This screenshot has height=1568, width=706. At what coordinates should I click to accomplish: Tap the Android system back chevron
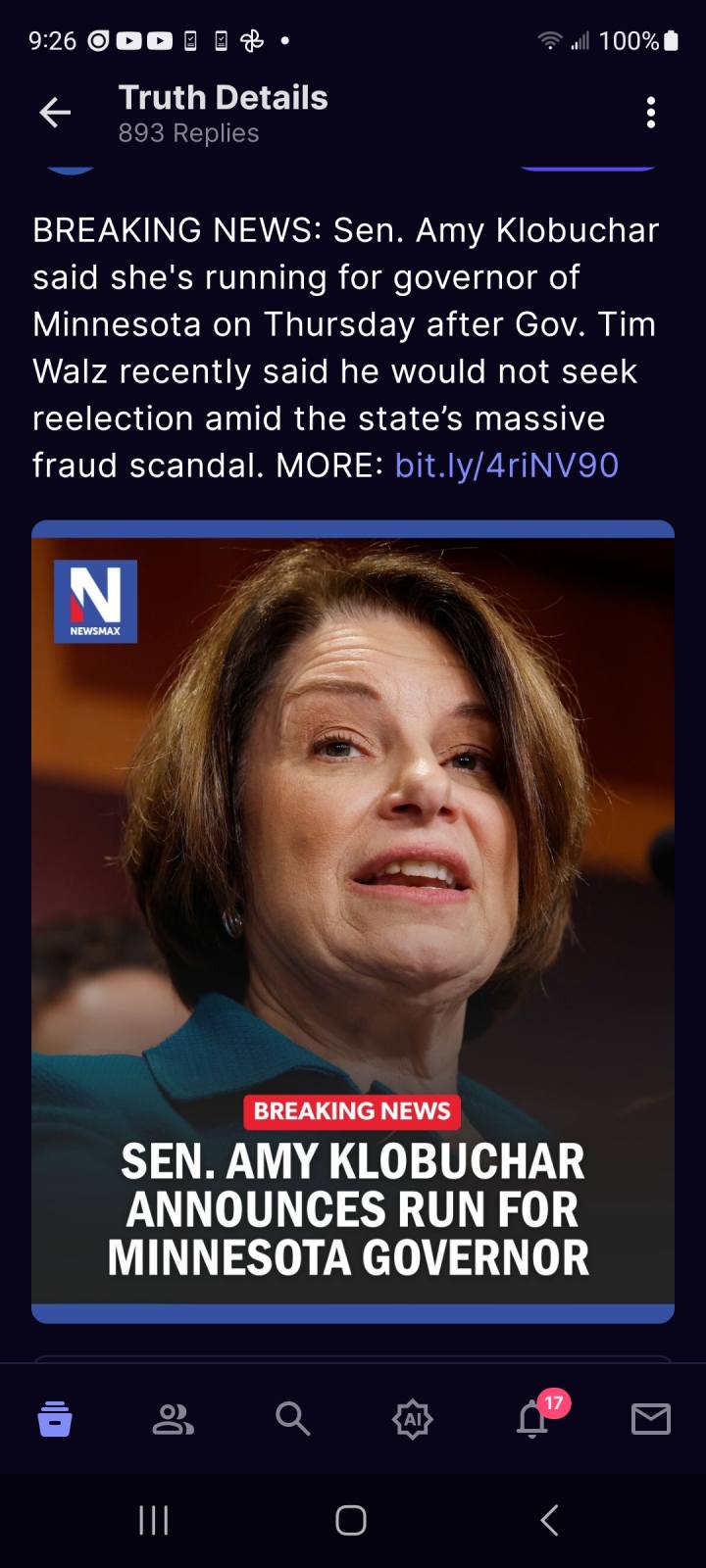550,1520
